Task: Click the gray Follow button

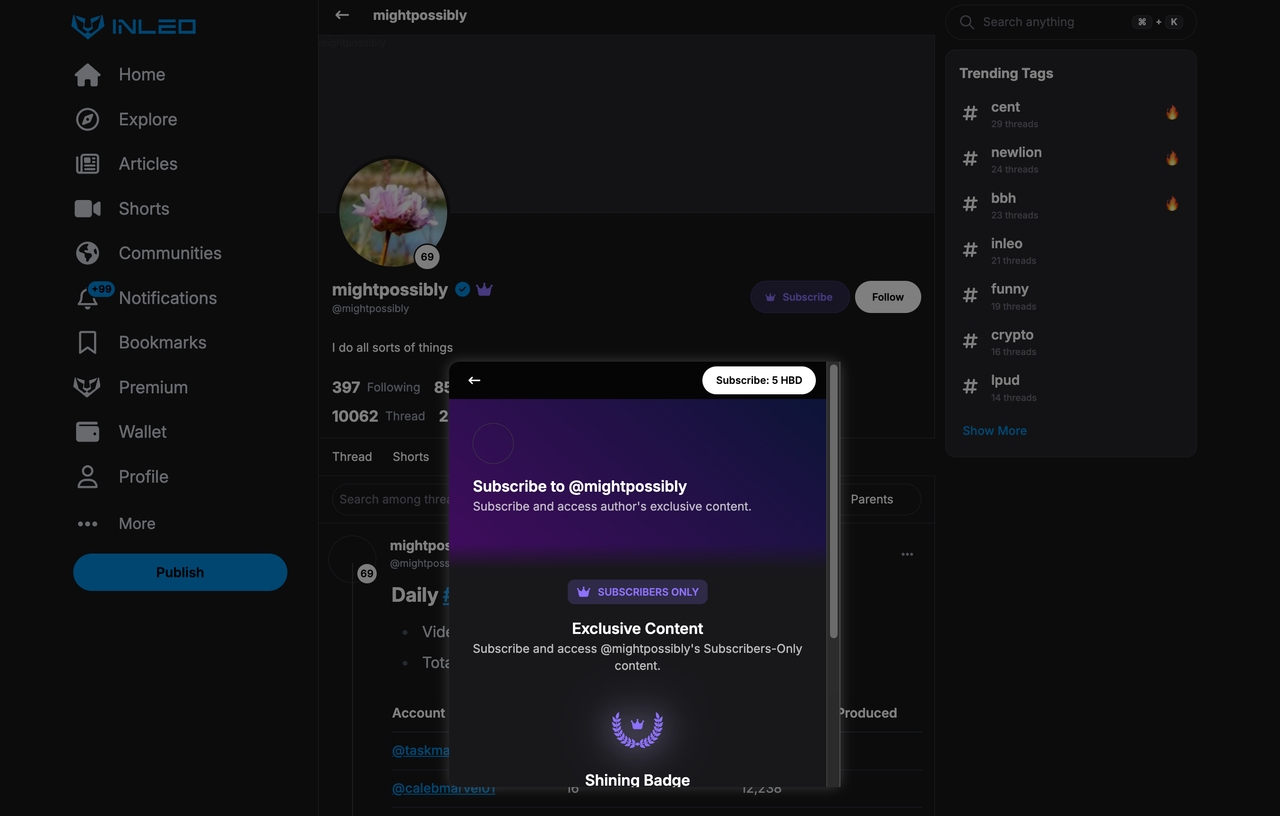Action: (887, 297)
